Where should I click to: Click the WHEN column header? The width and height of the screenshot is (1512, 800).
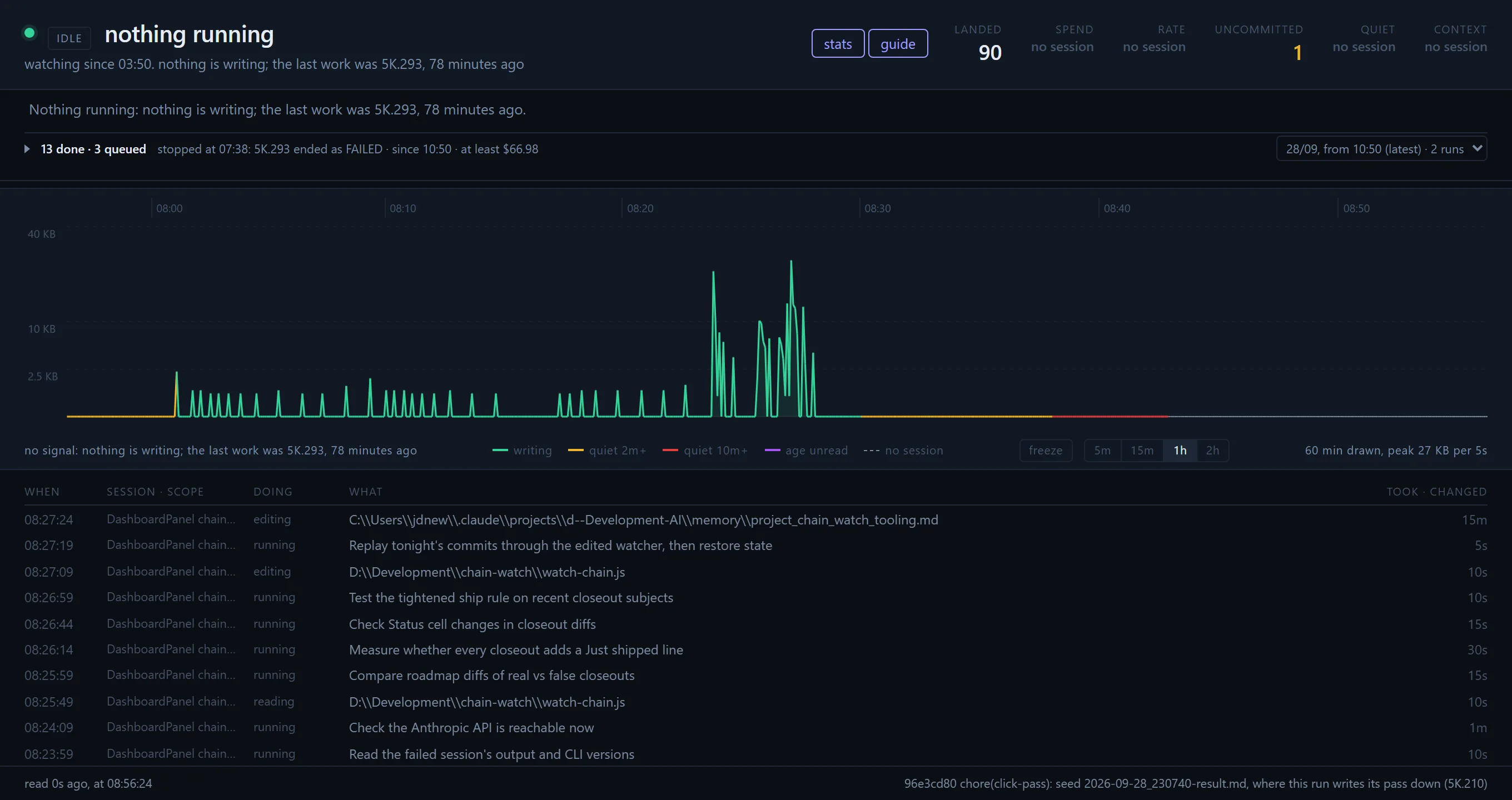(42, 492)
